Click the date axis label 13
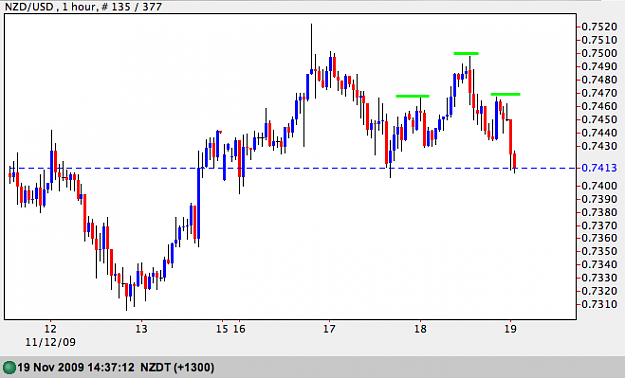Viewport: 625px width, 378px height. [x=141, y=329]
